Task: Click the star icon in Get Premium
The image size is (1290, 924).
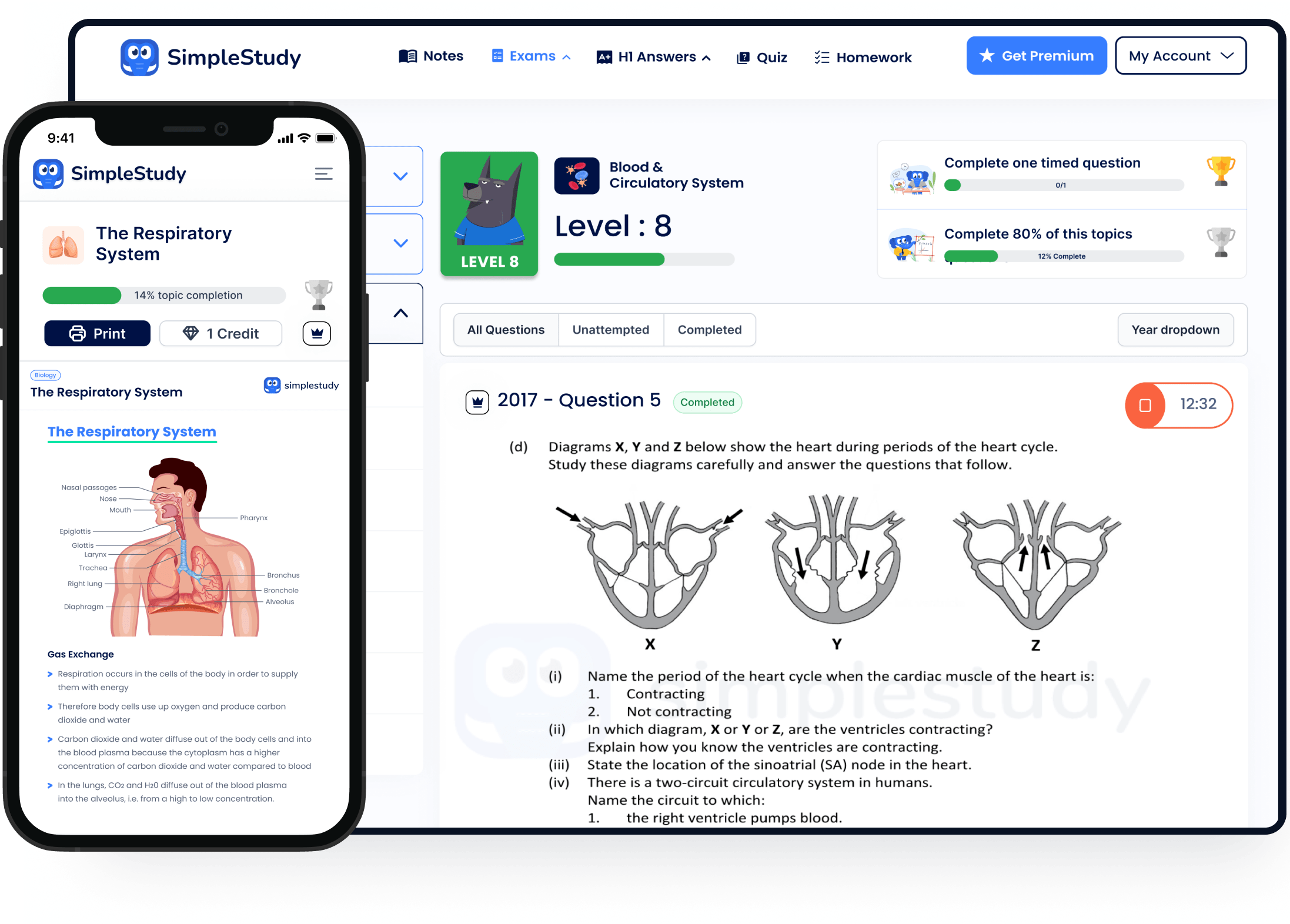Action: (x=987, y=56)
